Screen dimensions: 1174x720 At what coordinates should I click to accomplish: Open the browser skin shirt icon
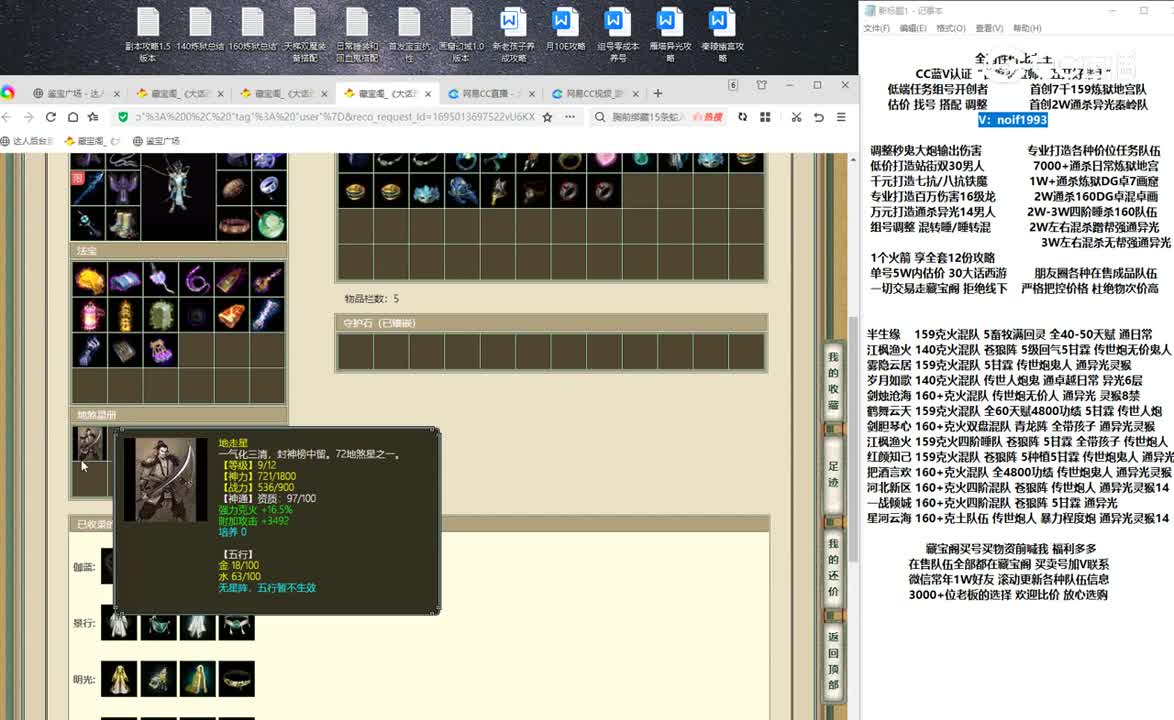[x=761, y=85]
